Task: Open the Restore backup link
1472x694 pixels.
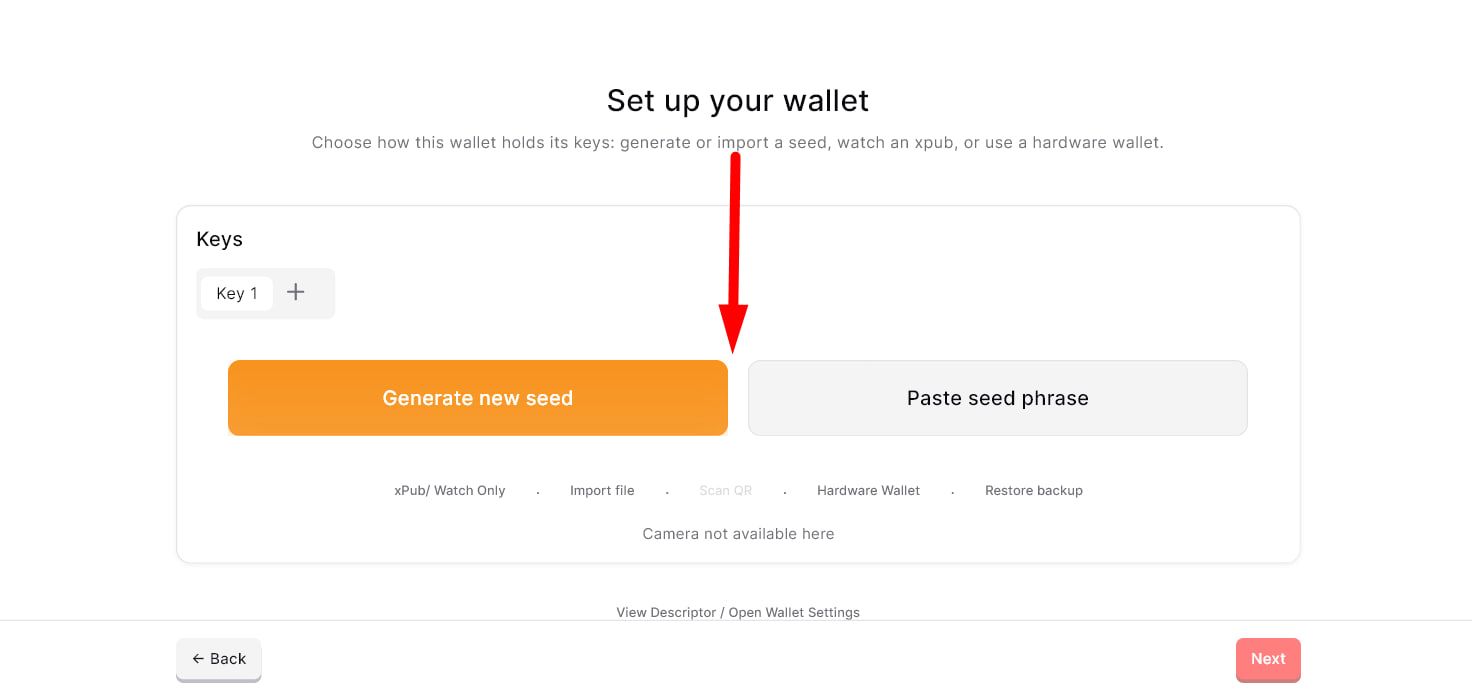Action: pos(1034,490)
